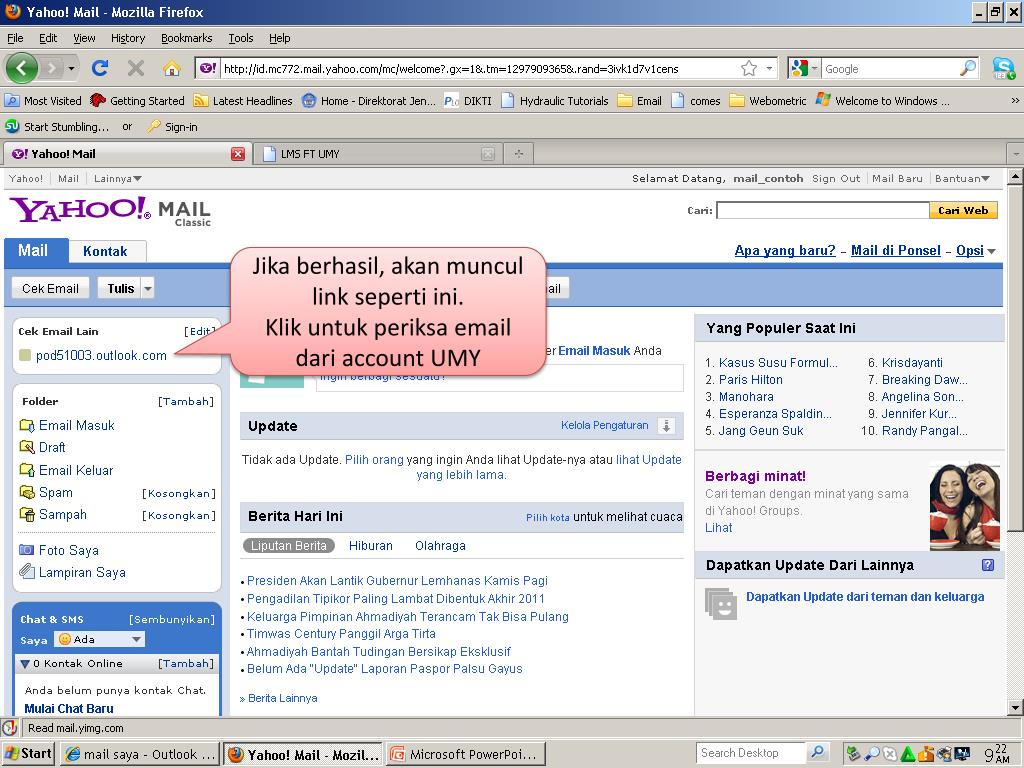1024x768 pixels.
Task: Open Berita Lainnya link
Action: pyautogui.click(x=282, y=698)
